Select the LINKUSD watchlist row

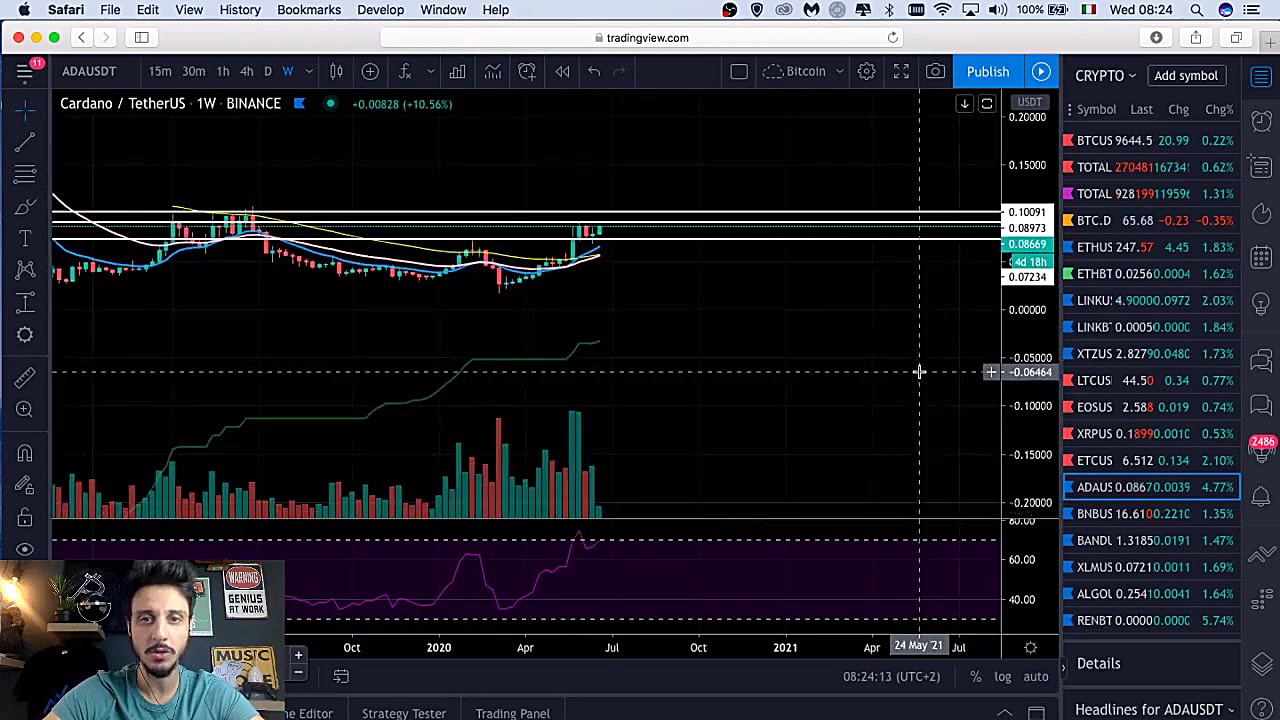click(x=1150, y=300)
